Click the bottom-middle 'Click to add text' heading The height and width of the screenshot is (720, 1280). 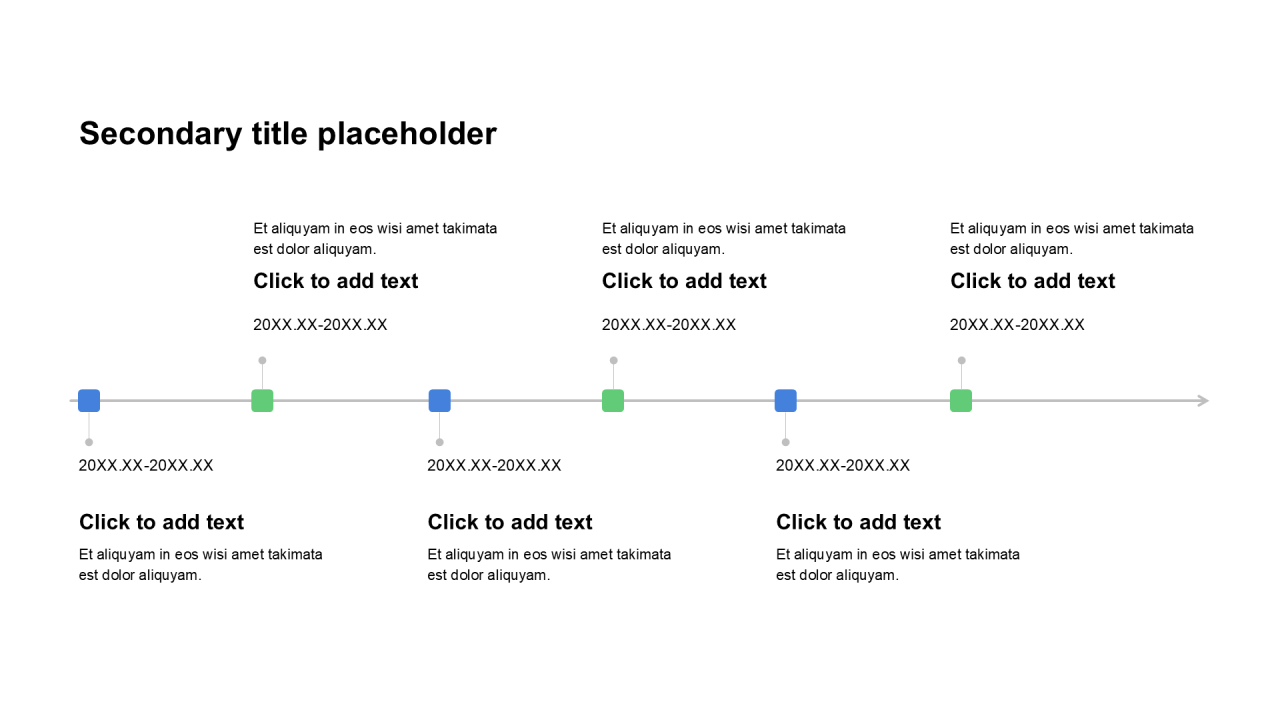pyautogui.click(x=510, y=522)
